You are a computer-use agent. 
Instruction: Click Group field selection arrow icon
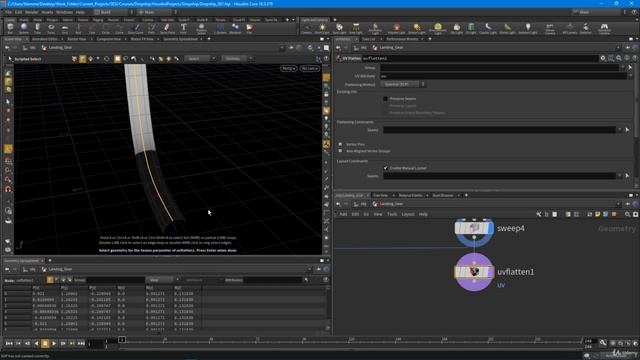tap(630, 68)
